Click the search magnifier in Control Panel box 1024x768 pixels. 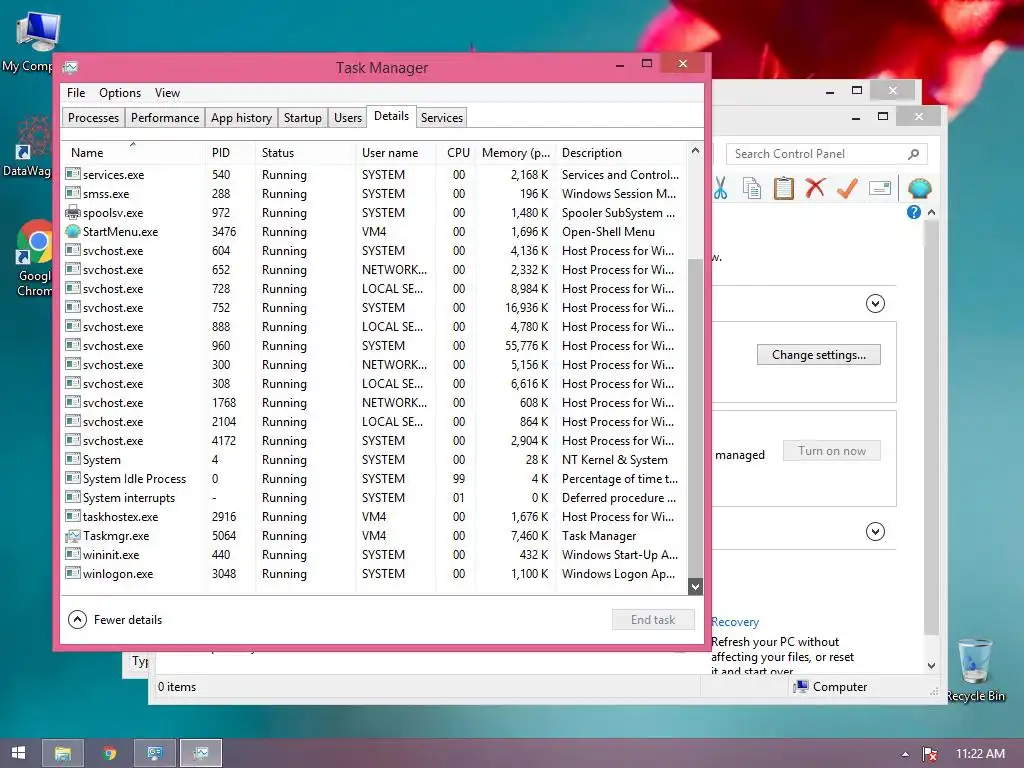point(913,154)
